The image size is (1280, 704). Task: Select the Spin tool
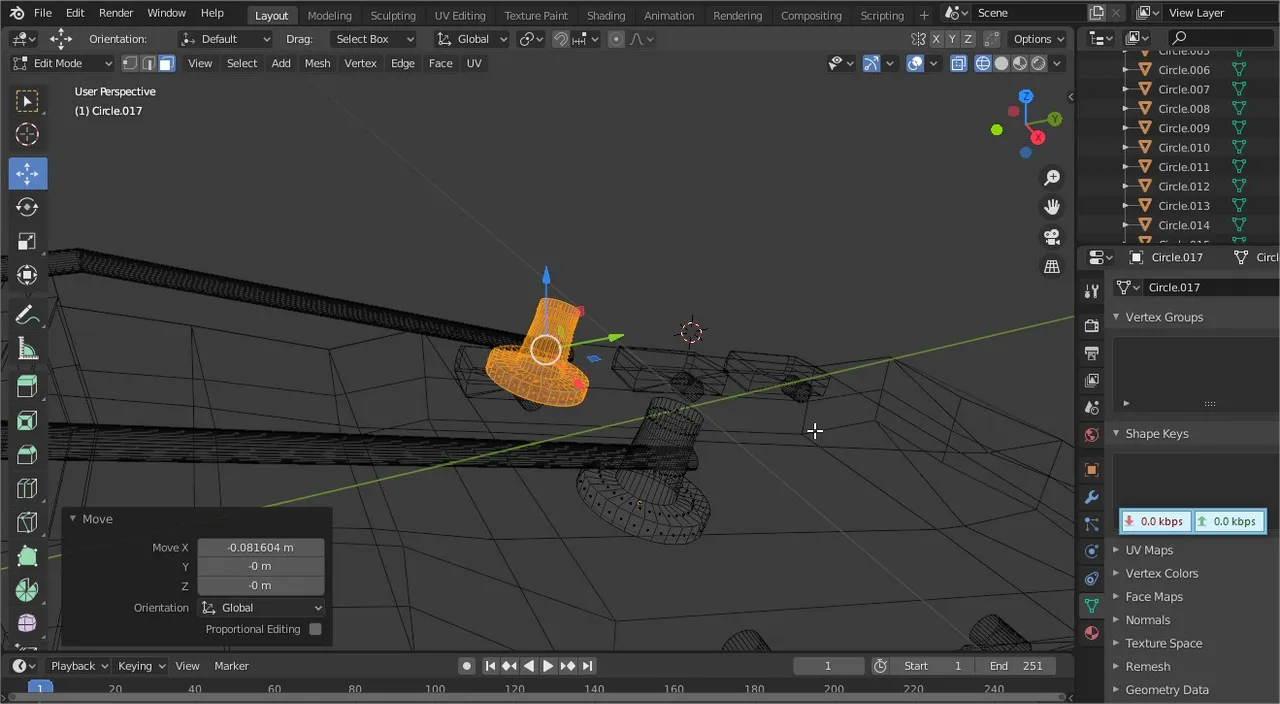click(27, 591)
